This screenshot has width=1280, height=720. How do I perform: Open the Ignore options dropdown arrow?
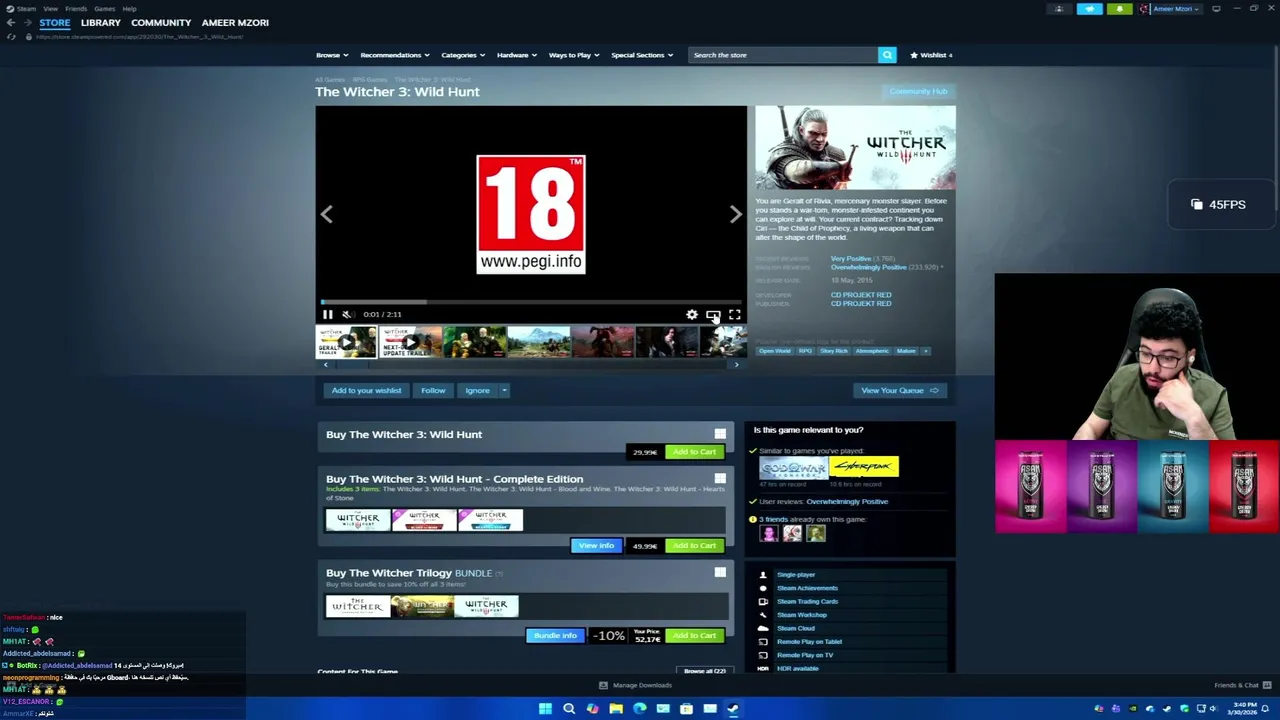pyautogui.click(x=504, y=391)
